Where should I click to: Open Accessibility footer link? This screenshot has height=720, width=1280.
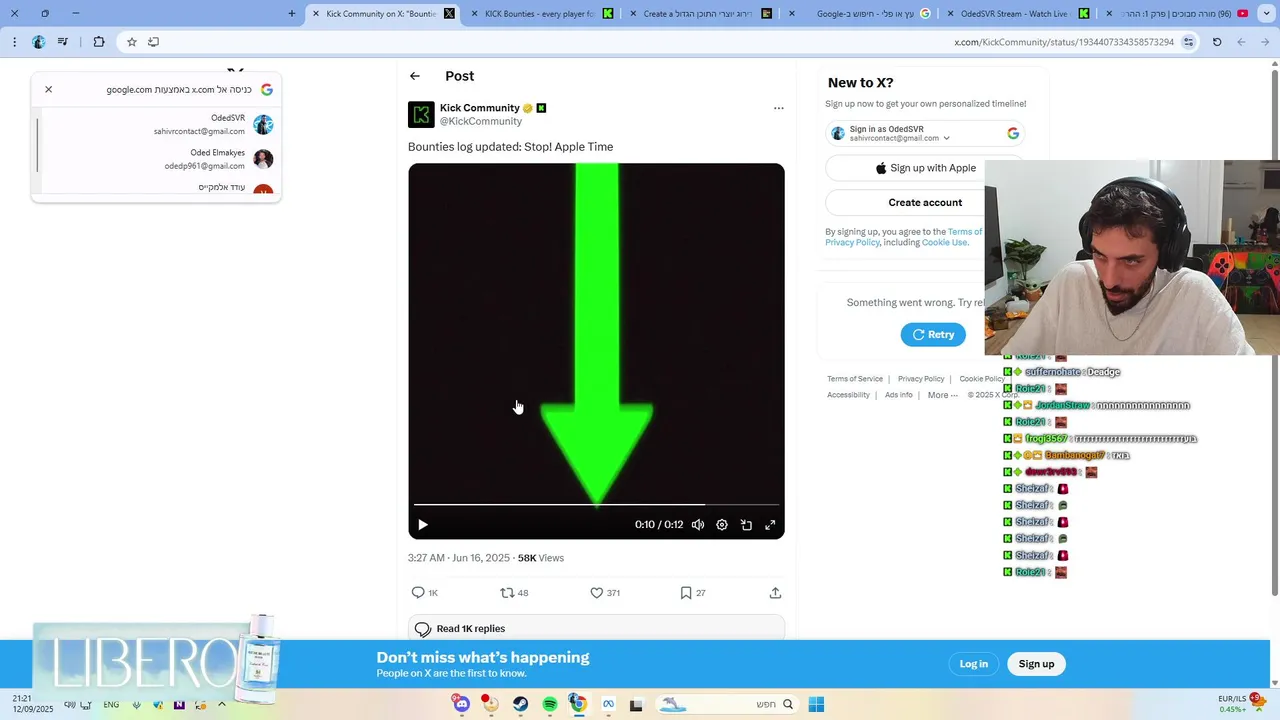pos(848,395)
